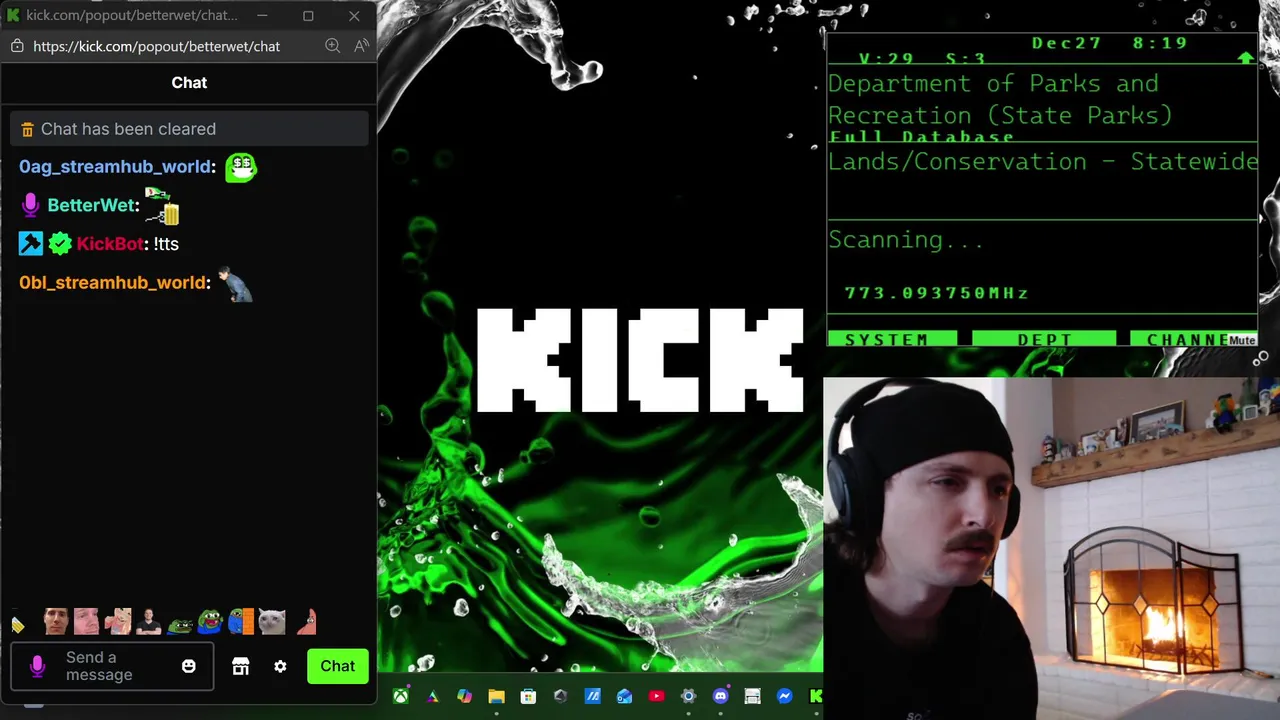Insert the anime girl emote
This screenshot has height=720, width=1280.
pos(118,622)
